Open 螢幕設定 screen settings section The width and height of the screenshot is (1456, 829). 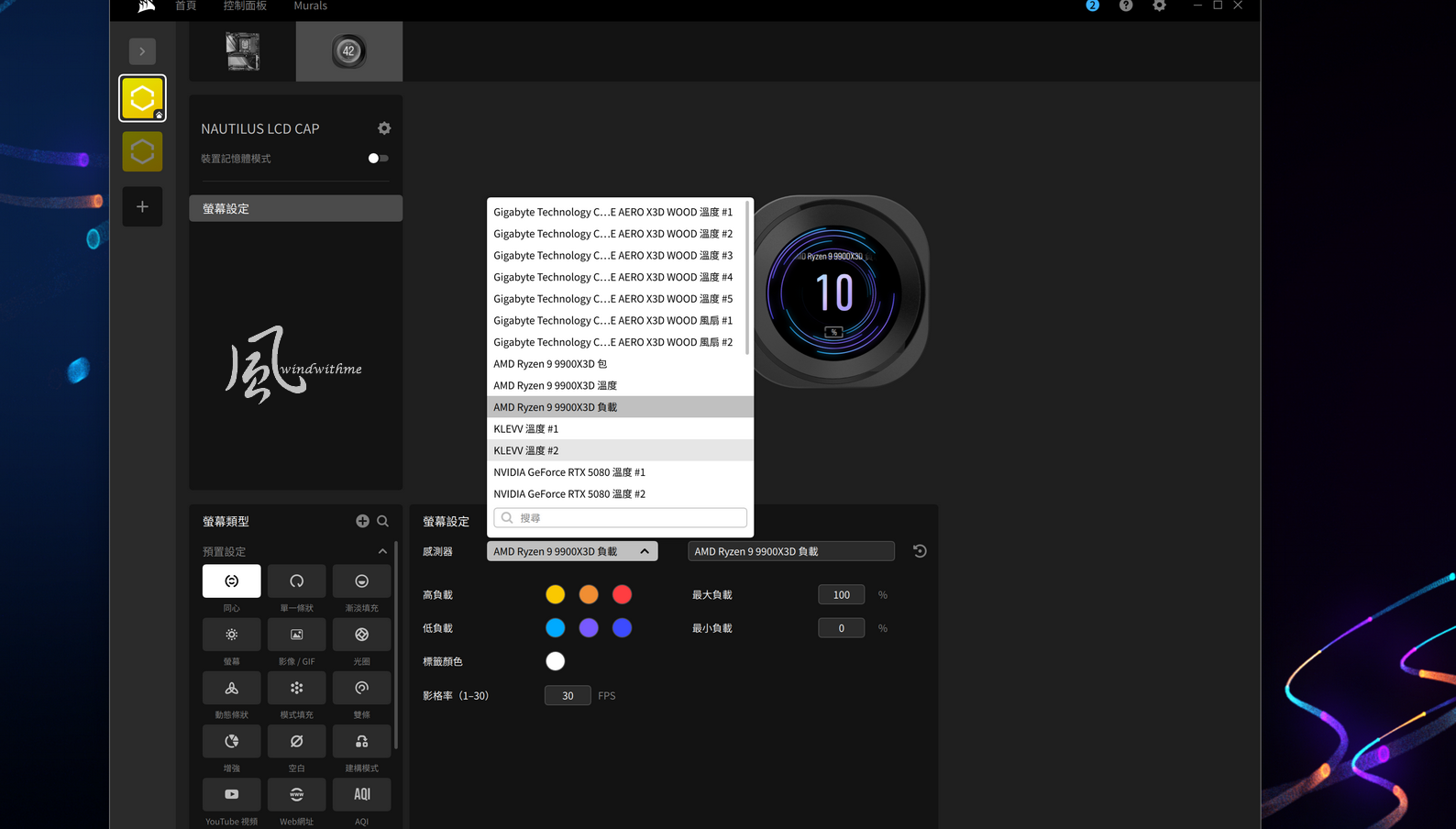point(296,208)
